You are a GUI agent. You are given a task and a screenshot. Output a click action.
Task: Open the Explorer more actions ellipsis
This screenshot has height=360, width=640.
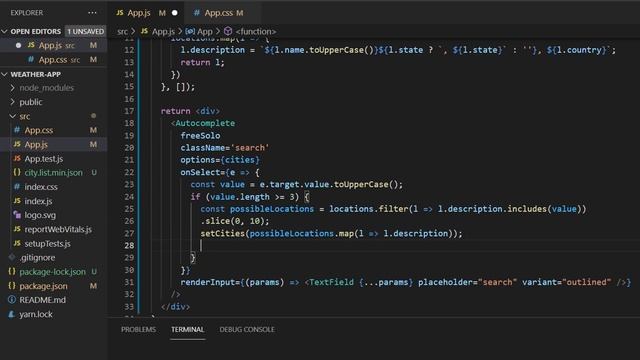[x=92, y=13]
